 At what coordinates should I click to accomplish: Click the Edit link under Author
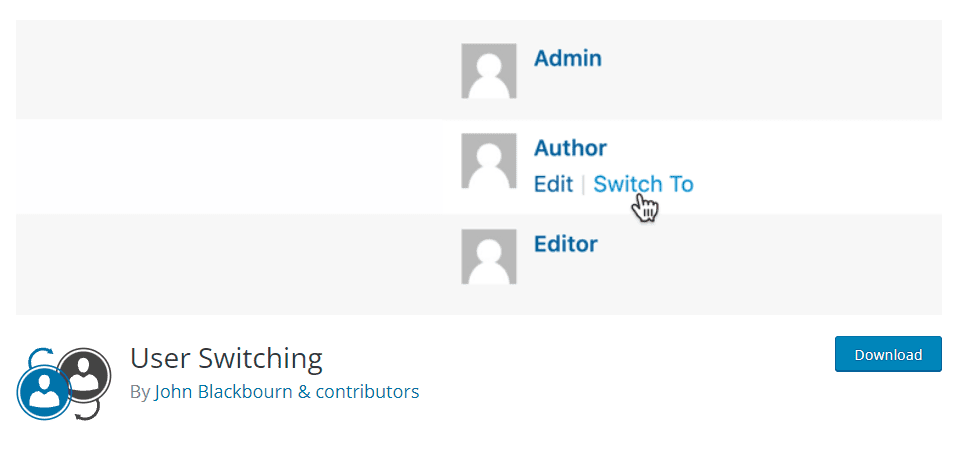tap(553, 184)
